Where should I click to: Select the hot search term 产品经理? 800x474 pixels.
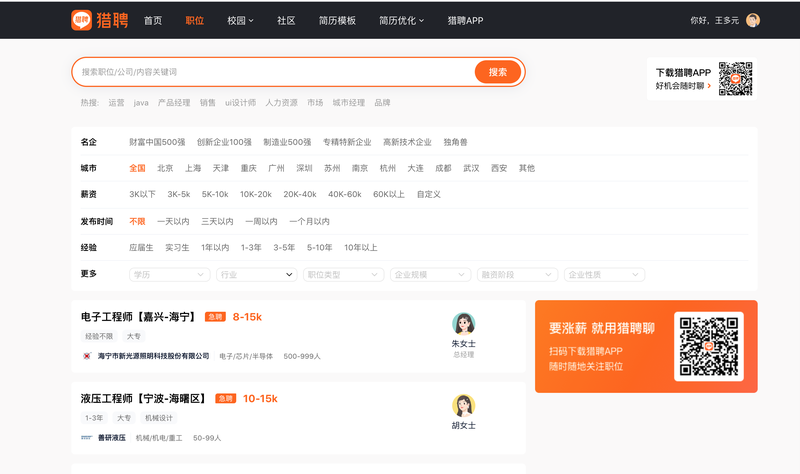tap(174, 103)
